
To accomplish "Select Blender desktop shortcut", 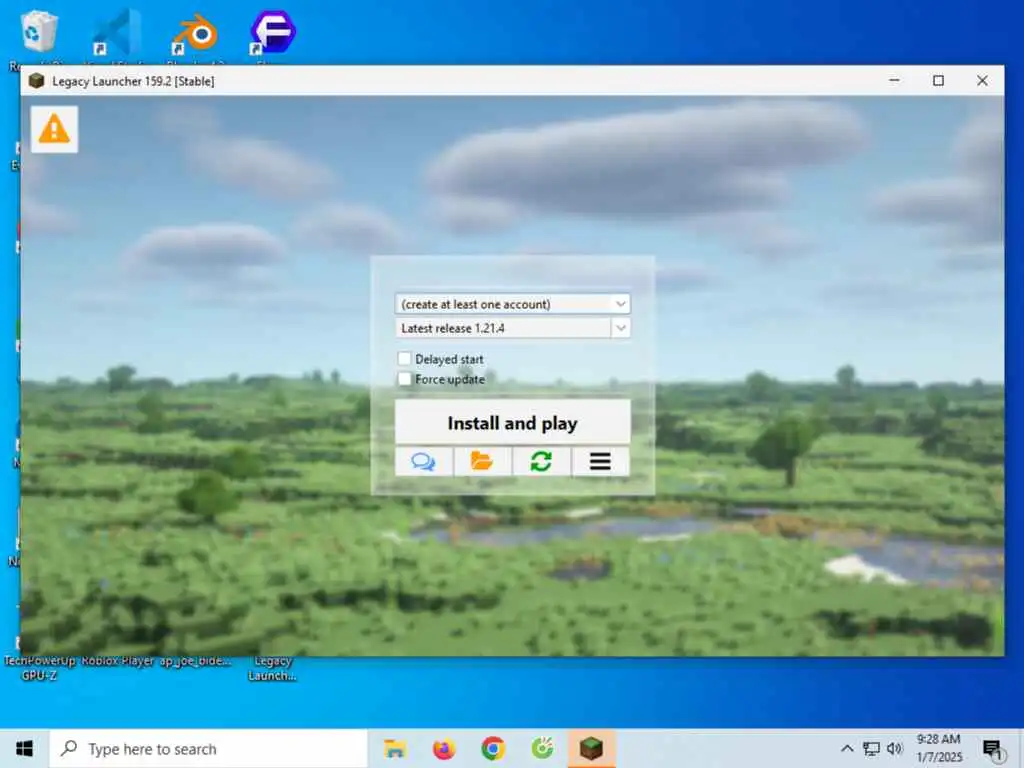I will tap(195, 33).
